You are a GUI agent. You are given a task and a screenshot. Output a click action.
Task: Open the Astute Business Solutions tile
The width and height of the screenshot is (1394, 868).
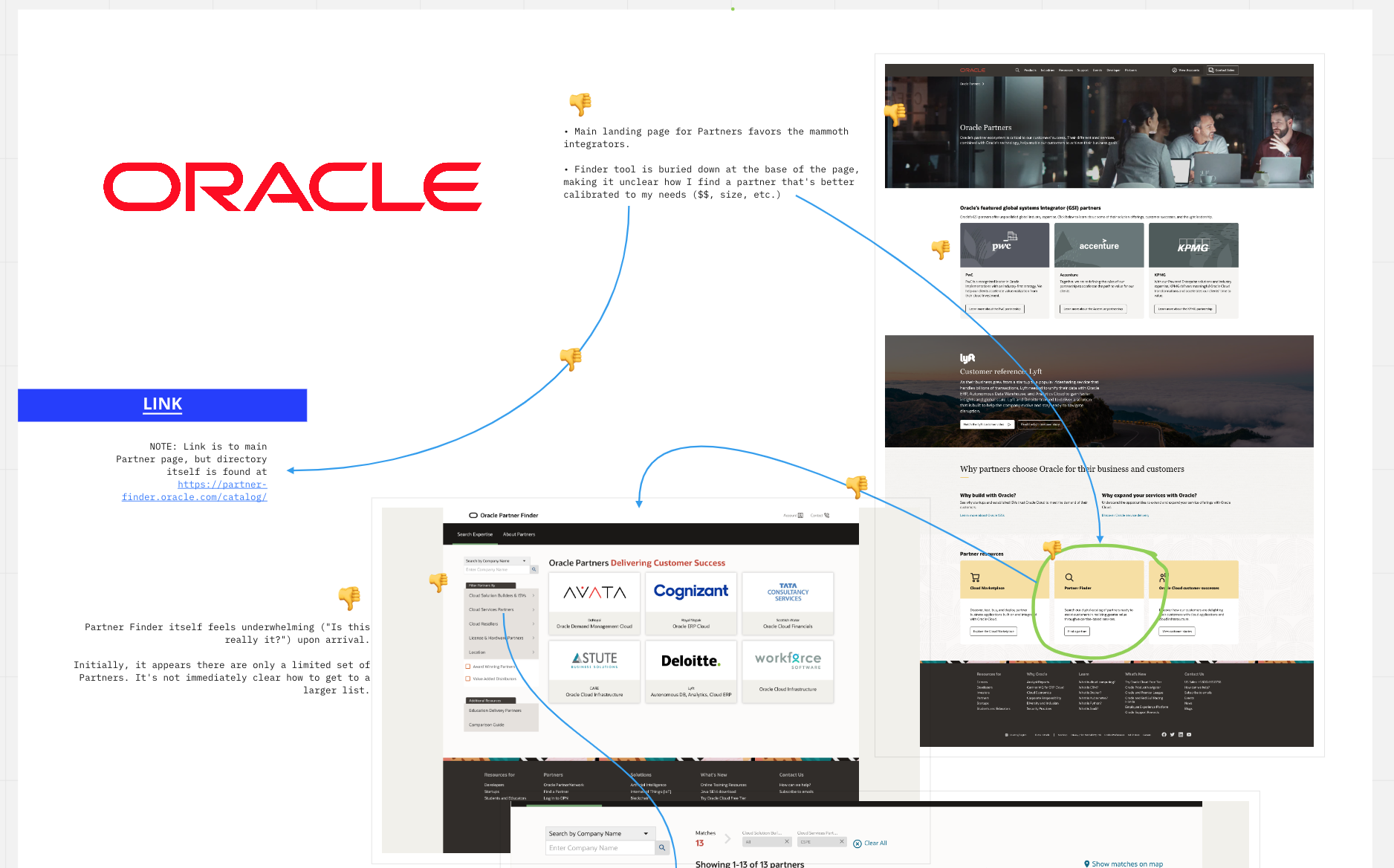tap(594, 672)
